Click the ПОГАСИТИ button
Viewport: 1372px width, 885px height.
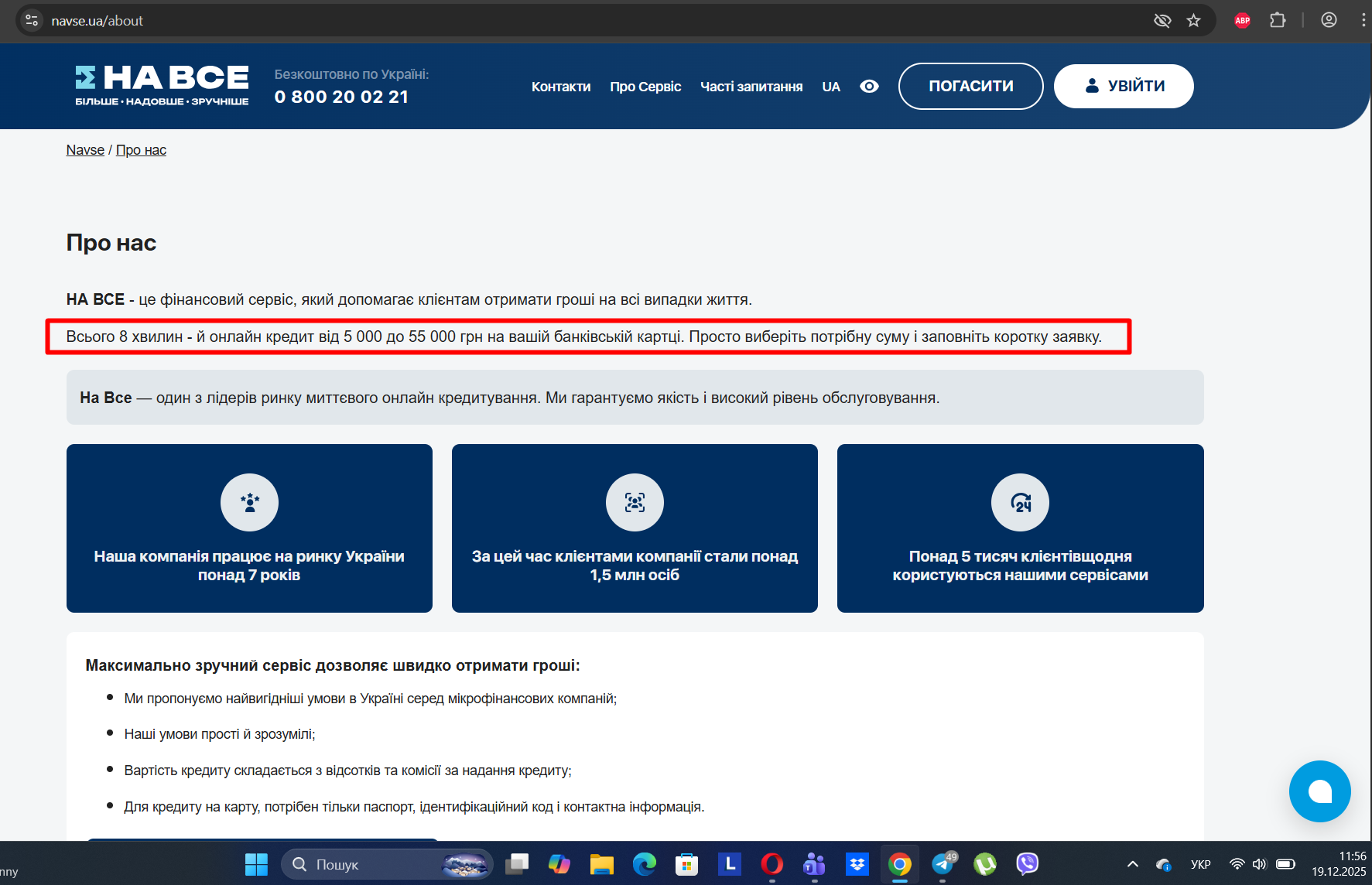[970, 86]
